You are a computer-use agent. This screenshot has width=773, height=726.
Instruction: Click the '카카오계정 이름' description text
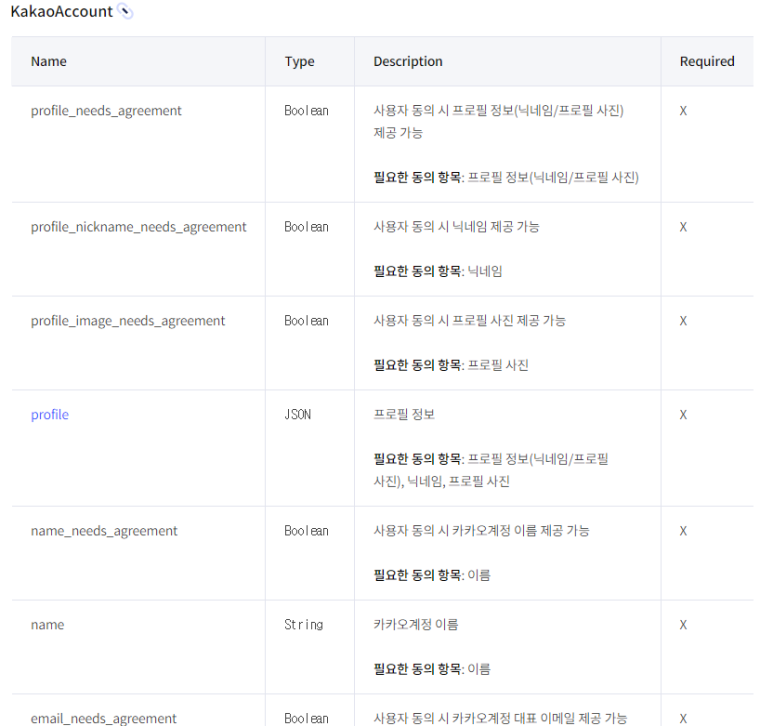click(x=416, y=624)
